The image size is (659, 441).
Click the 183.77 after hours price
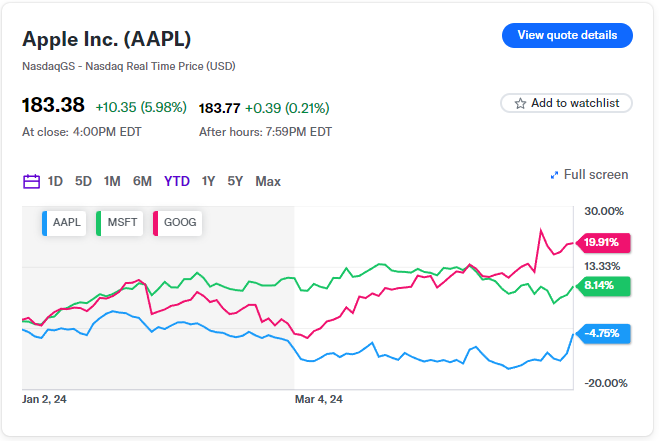click(x=219, y=108)
